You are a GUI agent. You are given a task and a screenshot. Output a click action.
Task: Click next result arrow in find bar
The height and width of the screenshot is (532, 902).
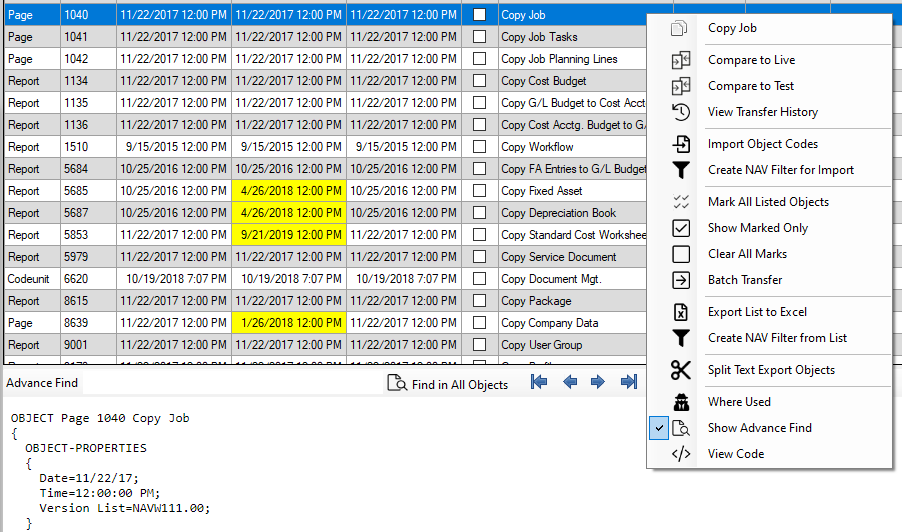[598, 382]
